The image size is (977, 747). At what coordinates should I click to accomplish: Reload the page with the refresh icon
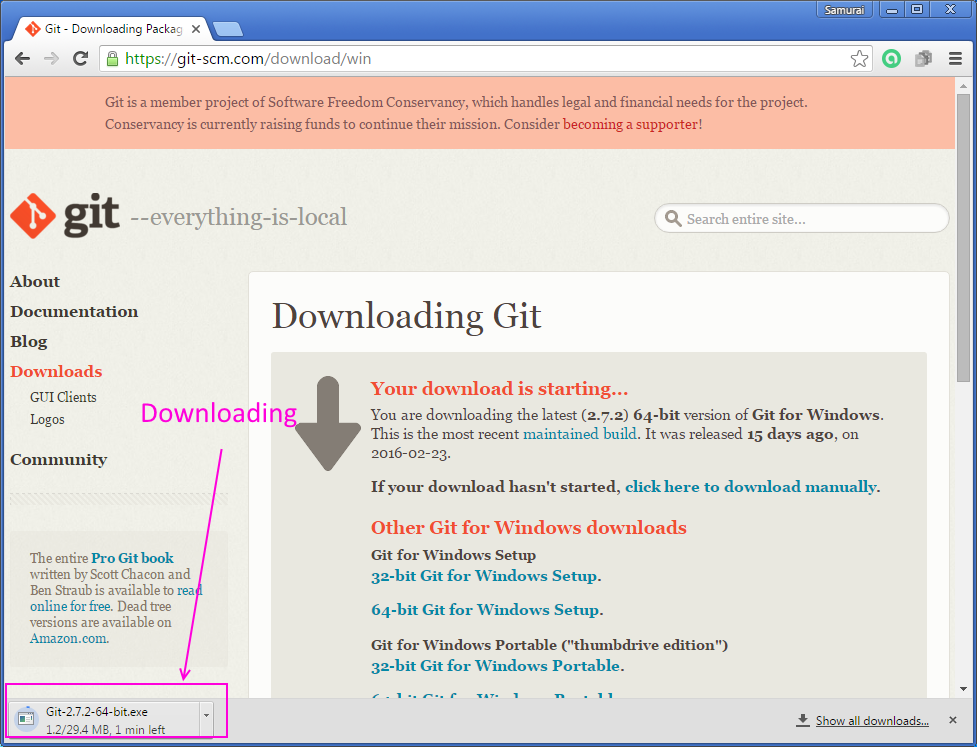click(x=80, y=59)
